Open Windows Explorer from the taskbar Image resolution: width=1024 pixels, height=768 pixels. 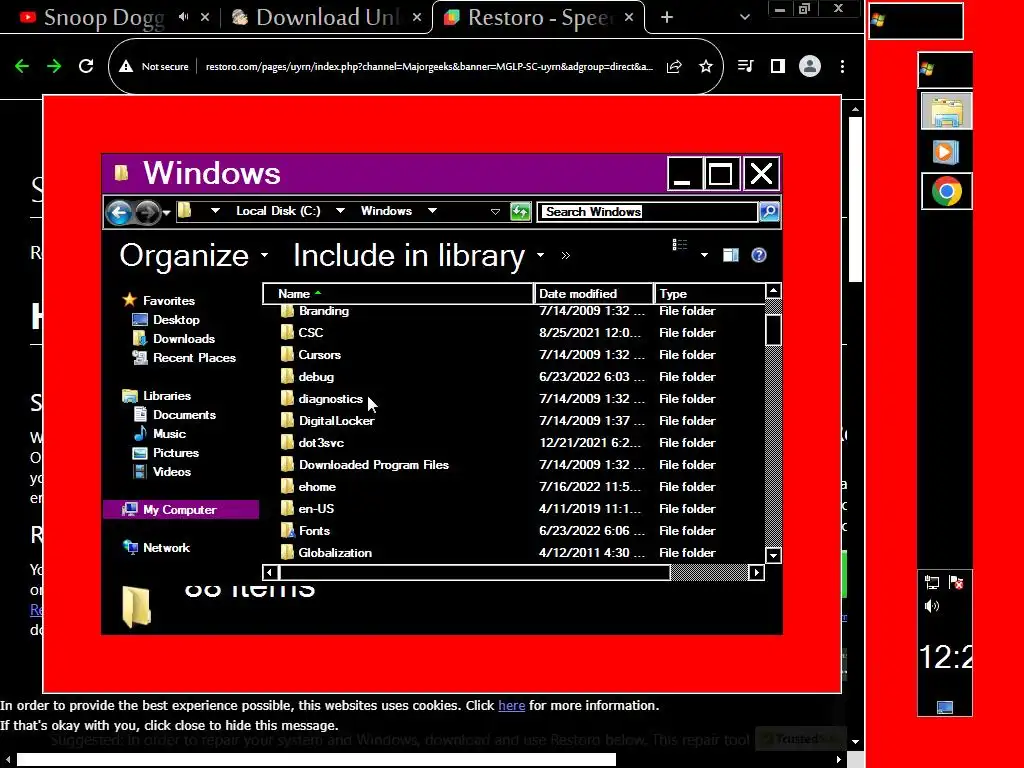click(946, 111)
